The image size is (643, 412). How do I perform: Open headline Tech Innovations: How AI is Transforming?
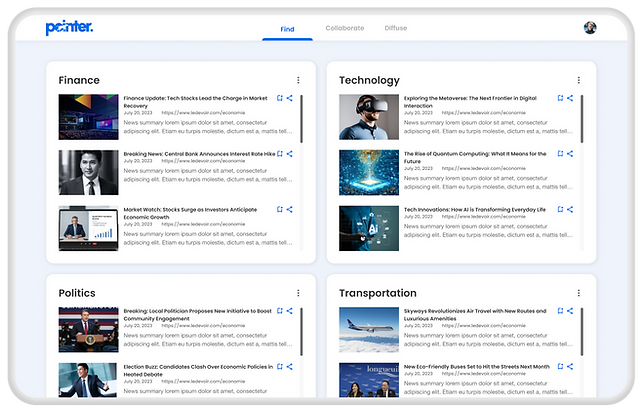[475, 210]
